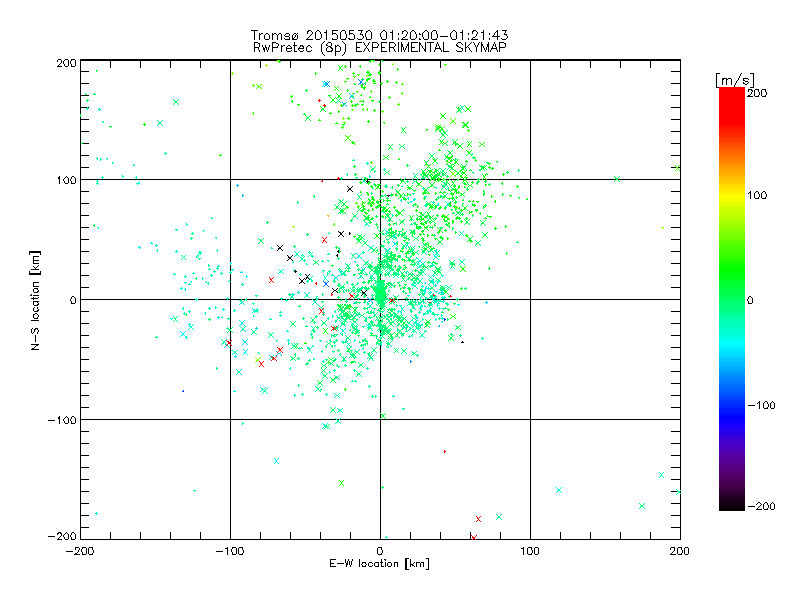Image resolution: width=800 pixels, height=600 pixels.
Task: Click the colorbar label '200' at top
Action: [757, 93]
